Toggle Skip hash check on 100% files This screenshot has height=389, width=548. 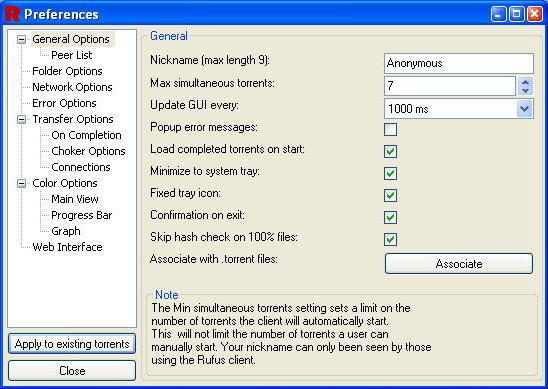click(x=390, y=239)
